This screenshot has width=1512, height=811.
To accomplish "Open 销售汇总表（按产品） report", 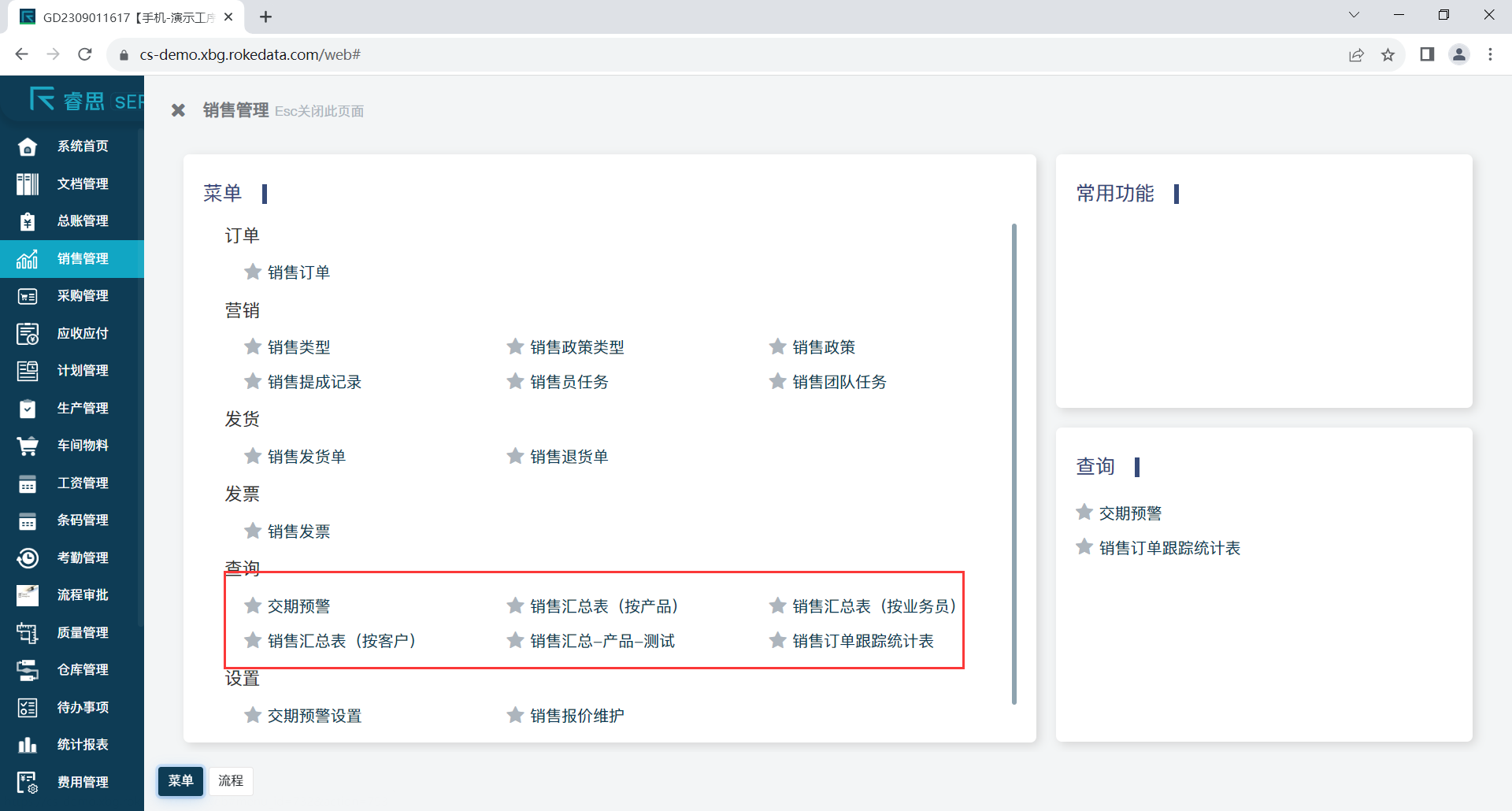I will 603,606.
